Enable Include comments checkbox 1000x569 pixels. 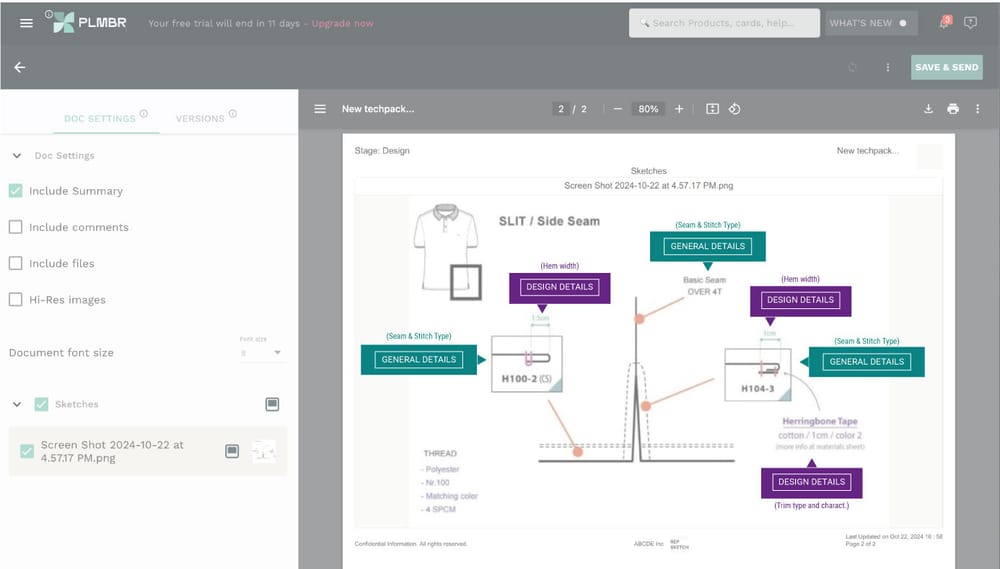(x=15, y=227)
